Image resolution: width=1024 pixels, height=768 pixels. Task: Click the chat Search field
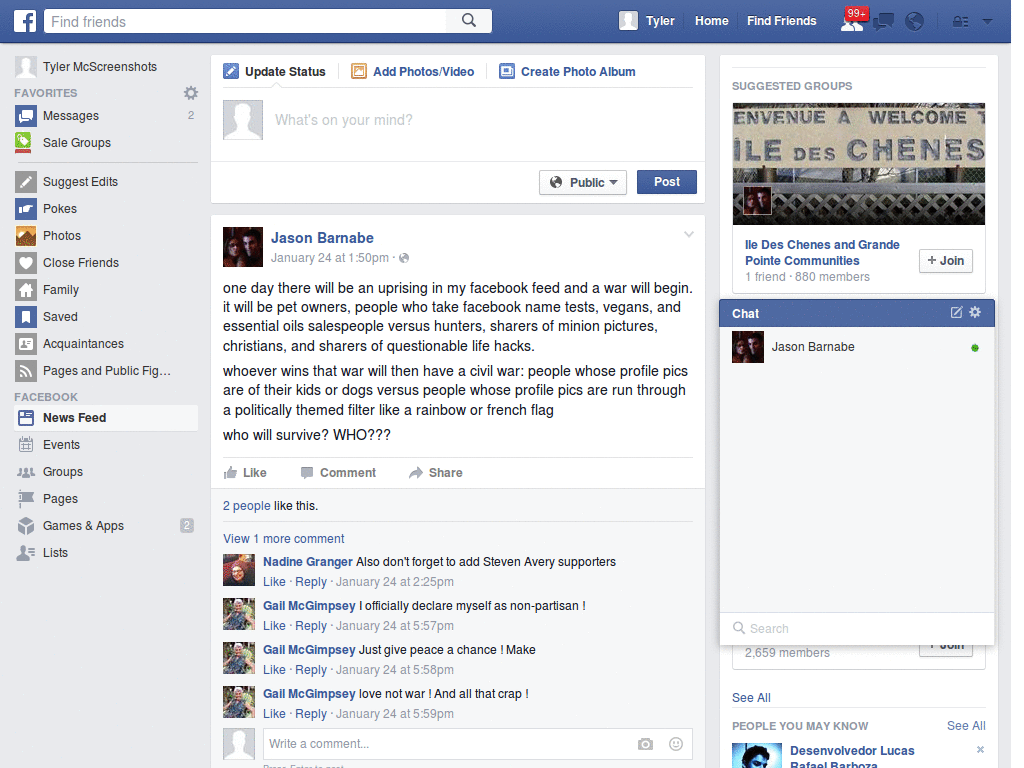coord(857,628)
